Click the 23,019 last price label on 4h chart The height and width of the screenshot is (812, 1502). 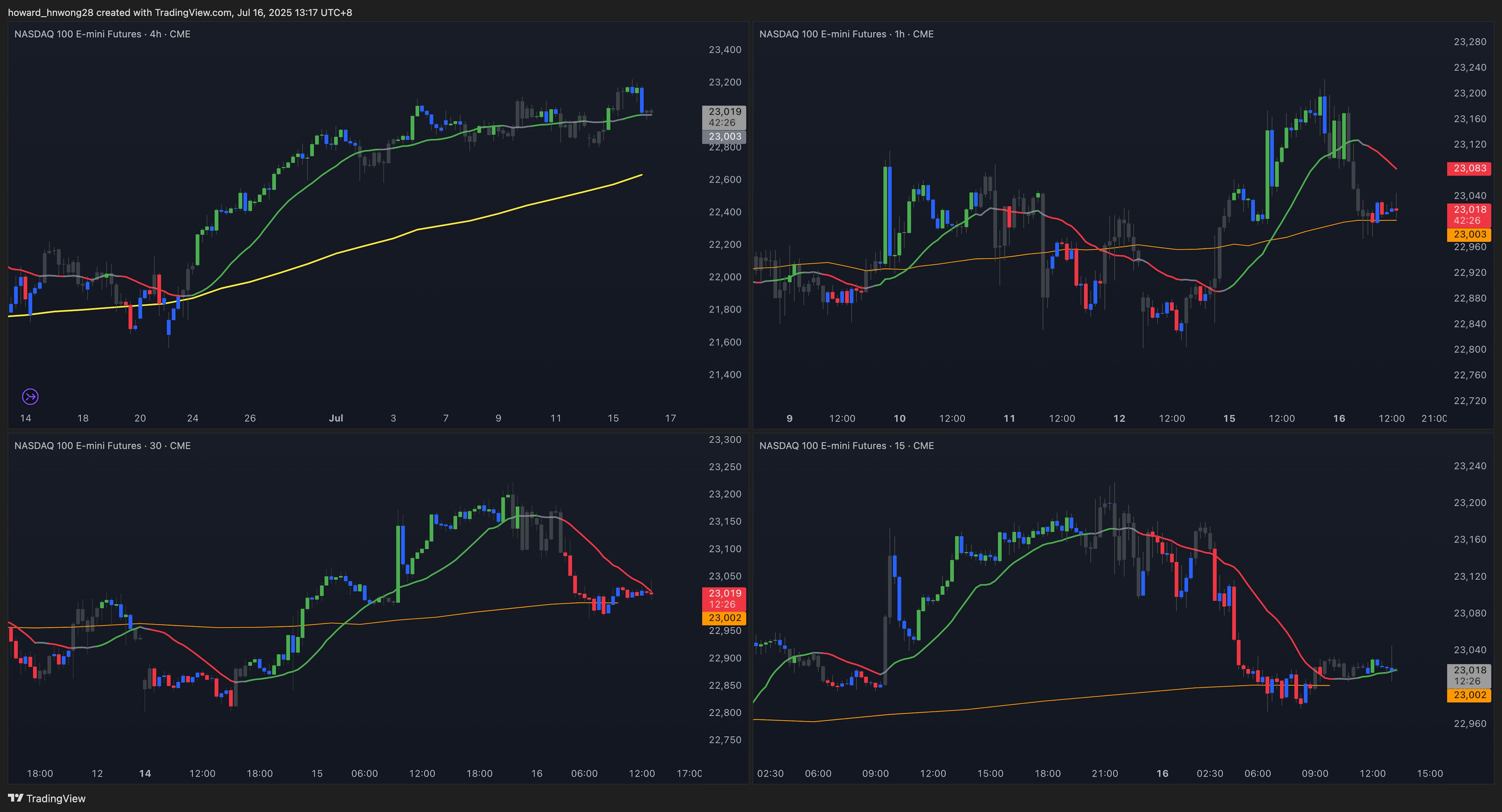pos(724,117)
